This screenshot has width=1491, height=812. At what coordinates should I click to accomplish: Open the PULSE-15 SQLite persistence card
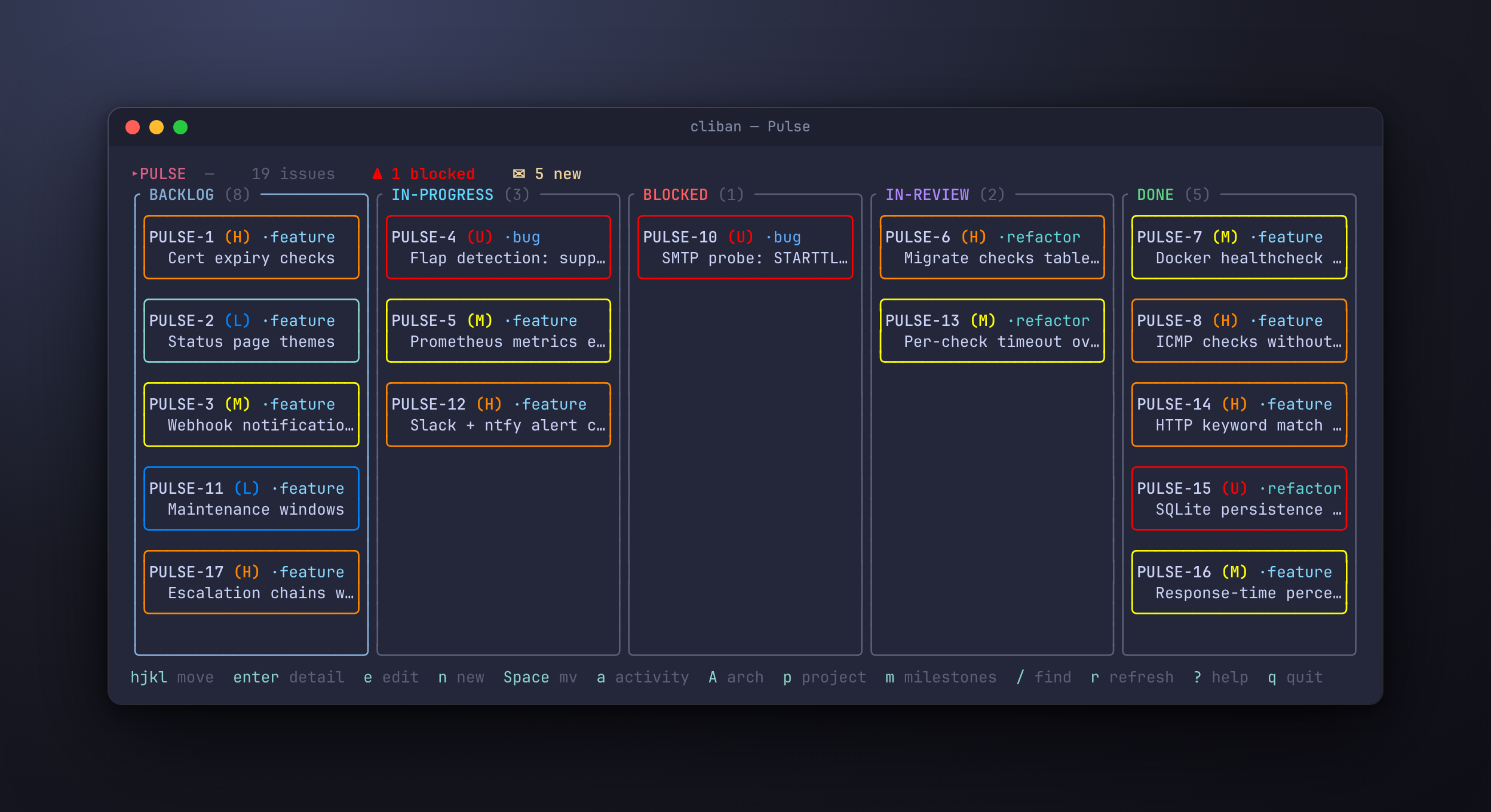click(x=1240, y=499)
